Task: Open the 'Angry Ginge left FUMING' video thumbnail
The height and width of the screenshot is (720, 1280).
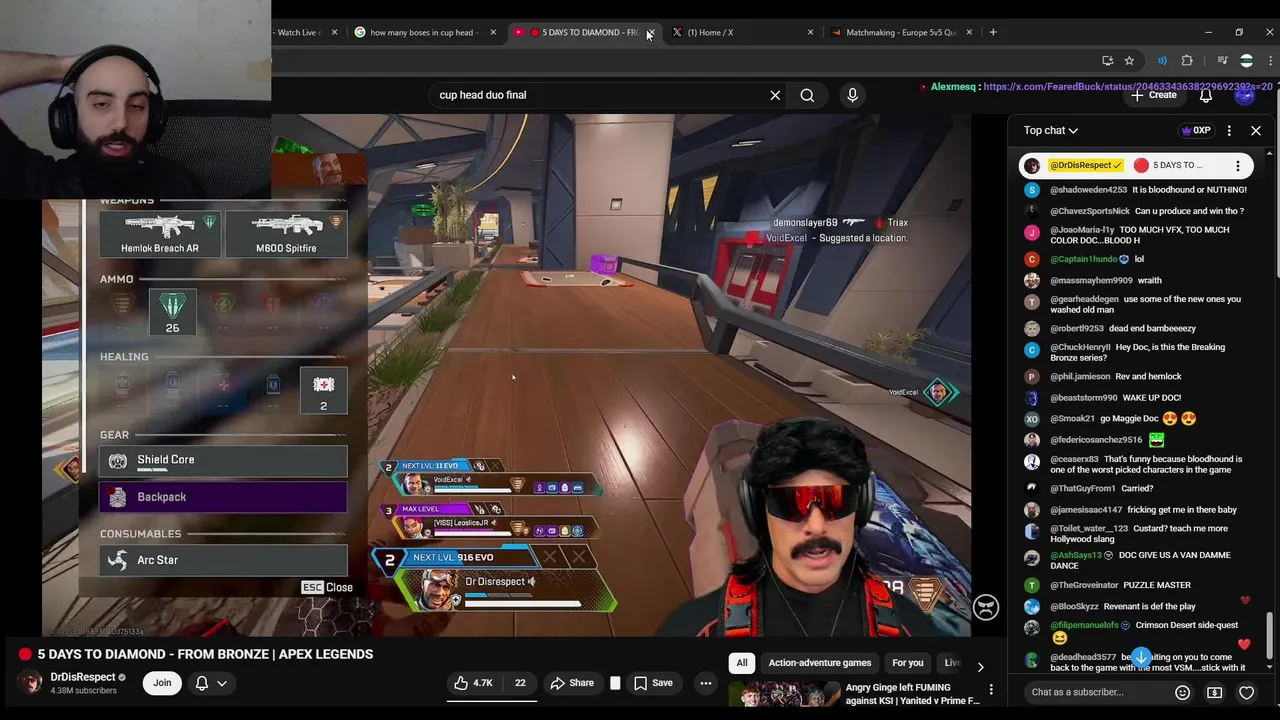Action: pos(784,695)
